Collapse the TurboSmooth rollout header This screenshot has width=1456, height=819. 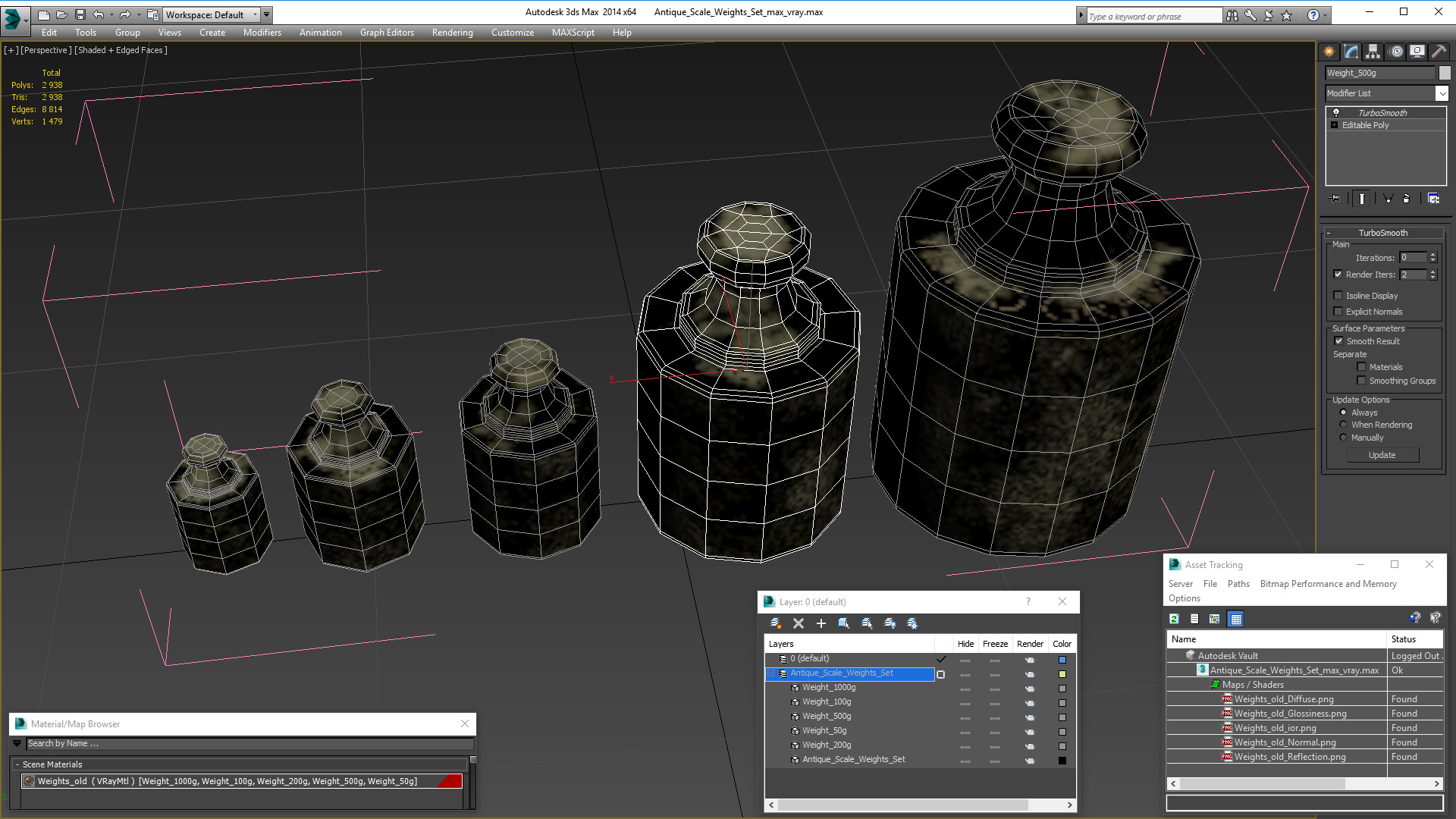coord(1382,233)
